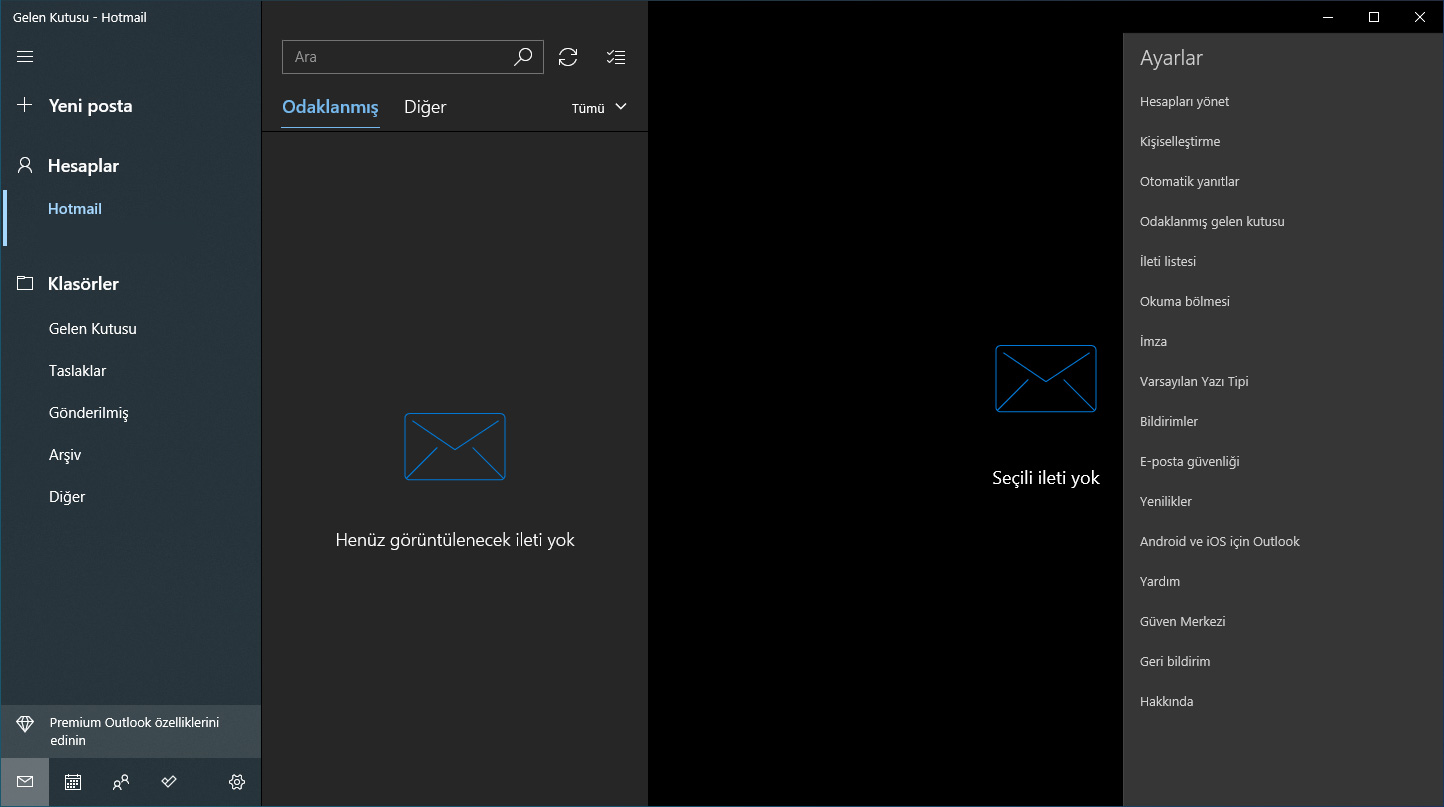Open the Tümü filter dropdown

(599, 108)
